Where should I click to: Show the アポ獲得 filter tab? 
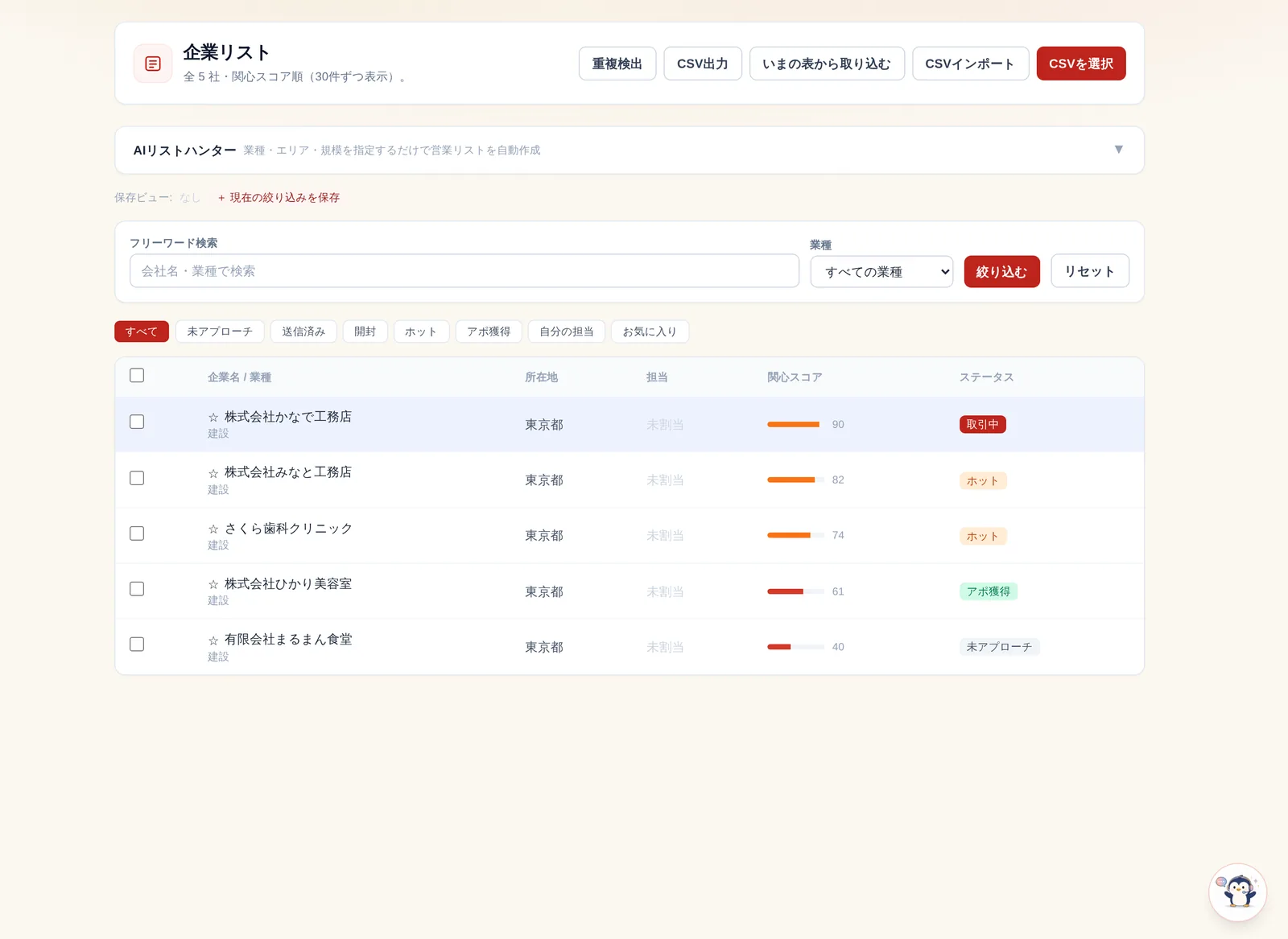coord(489,332)
